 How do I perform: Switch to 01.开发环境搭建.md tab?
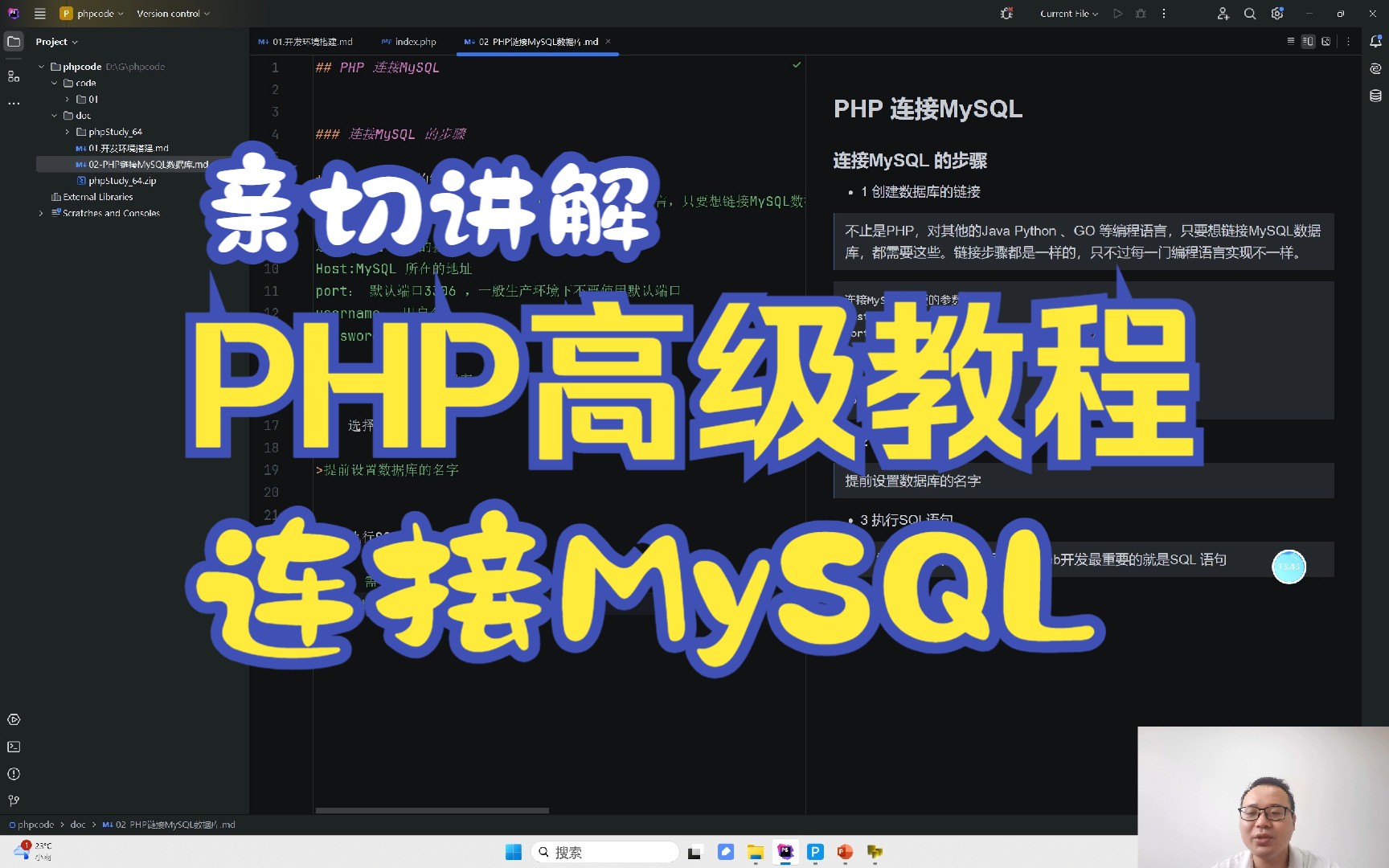[305, 42]
